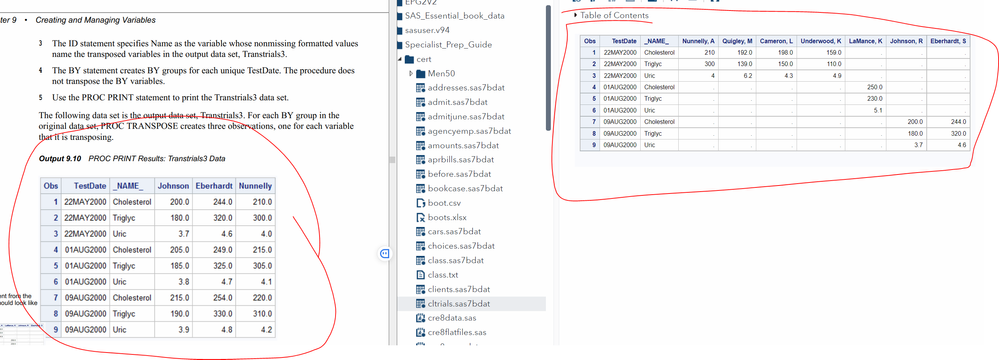Expand the Men50 folder arrow

click(411, 74)
